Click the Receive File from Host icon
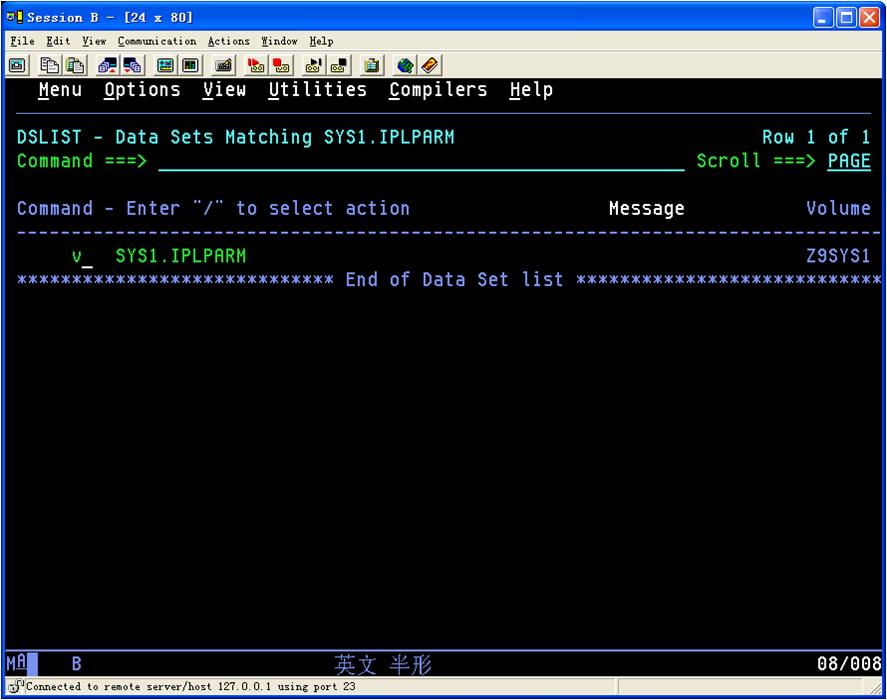Image resolution: width=887 pixels, height=700 pixels. pyautogui.click(x=132, y=66)
